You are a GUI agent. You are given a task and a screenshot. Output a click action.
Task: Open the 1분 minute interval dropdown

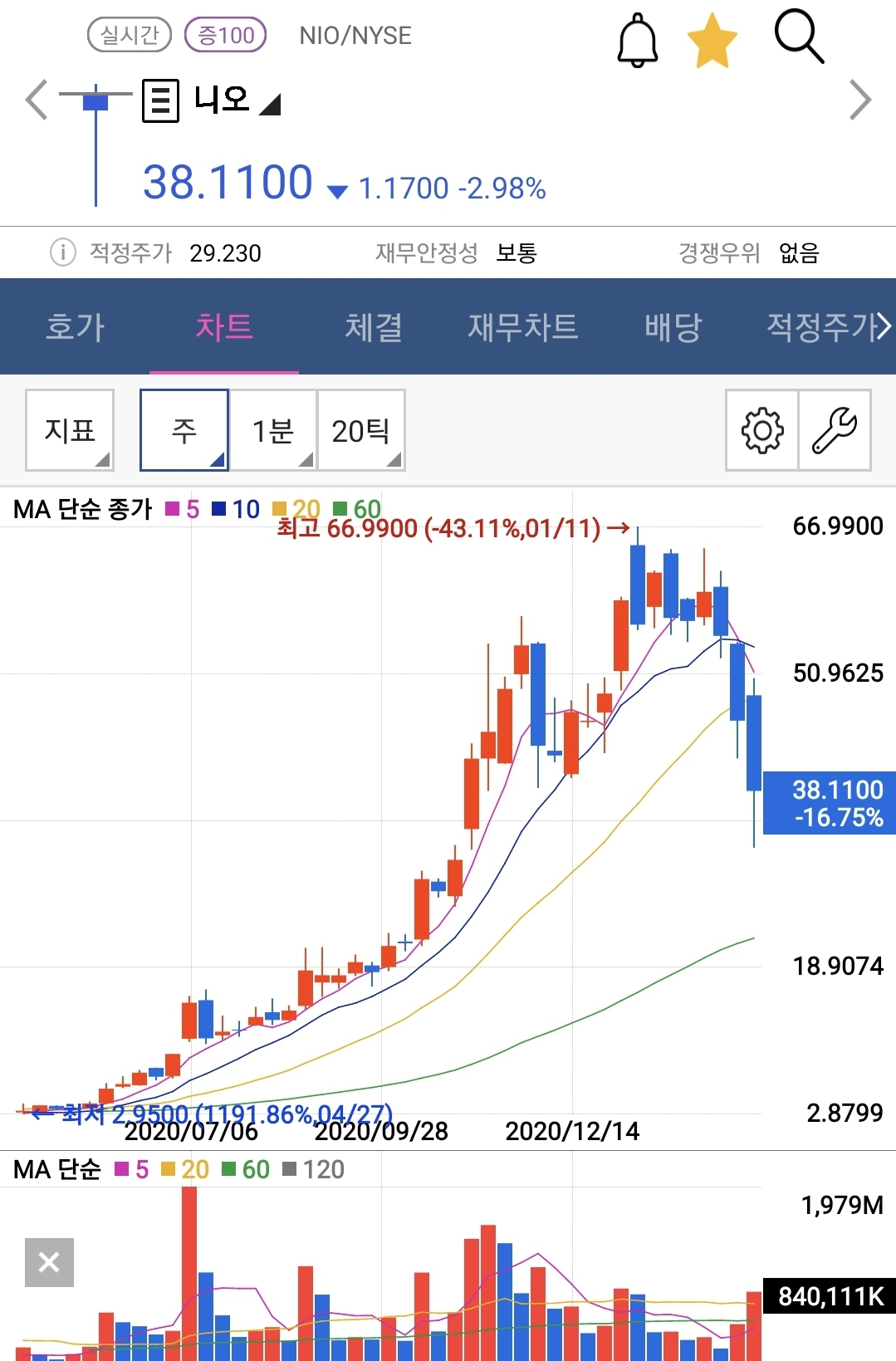tap(273, 430)
